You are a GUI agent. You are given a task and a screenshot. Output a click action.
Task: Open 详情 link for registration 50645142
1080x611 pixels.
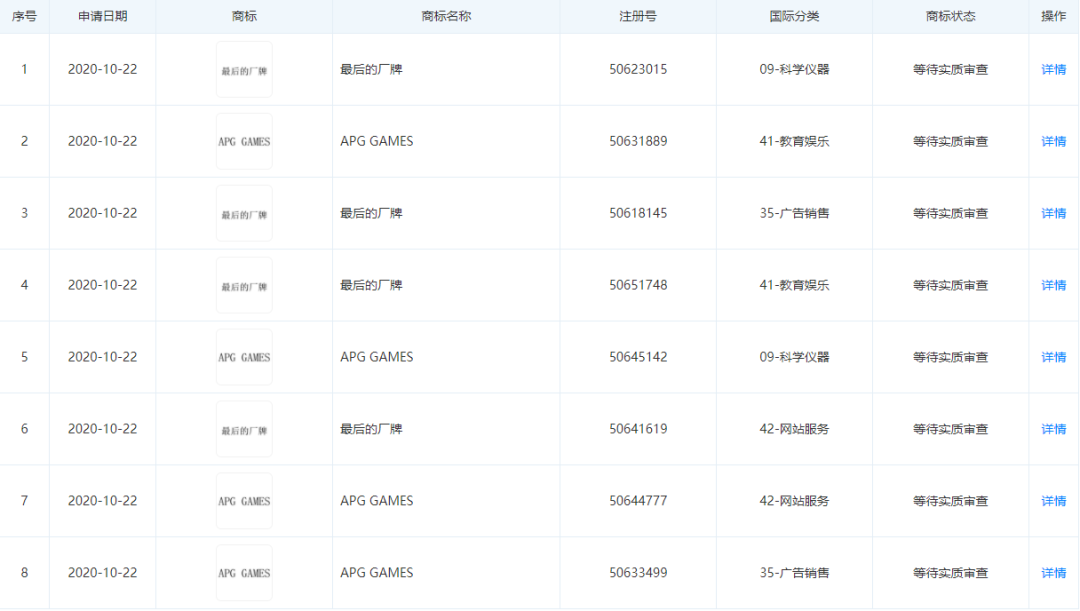pyautogui.click(x=1053, y=357)
